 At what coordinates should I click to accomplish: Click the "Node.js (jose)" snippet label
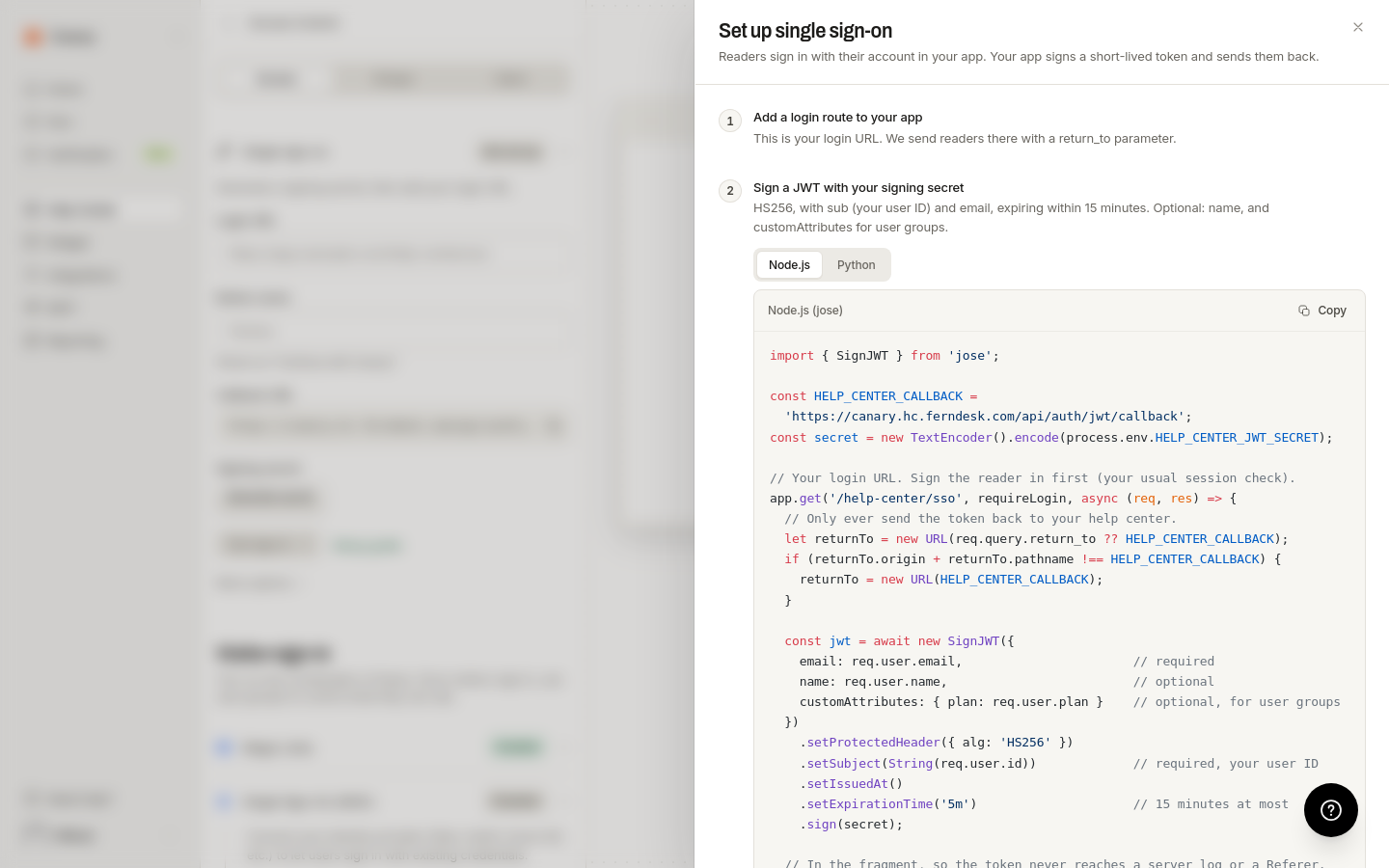tap(805, 311)
